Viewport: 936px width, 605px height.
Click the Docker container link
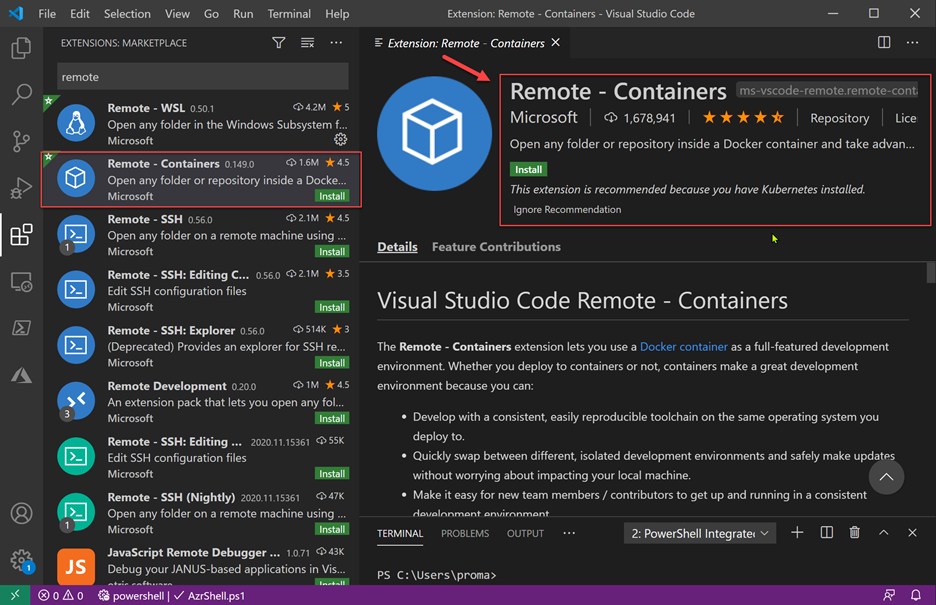[683, 347]
